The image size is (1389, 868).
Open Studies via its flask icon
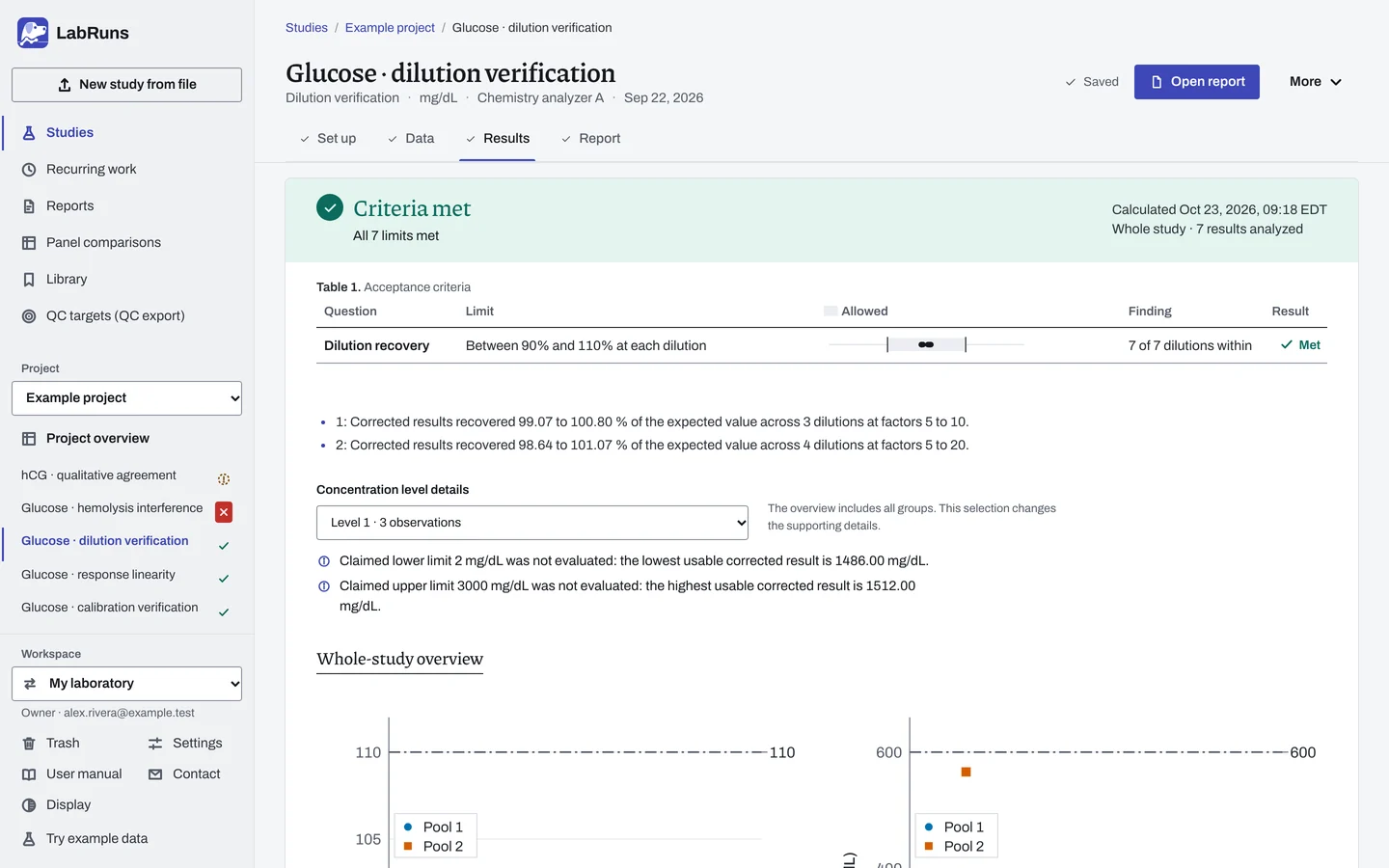[29, 133]
